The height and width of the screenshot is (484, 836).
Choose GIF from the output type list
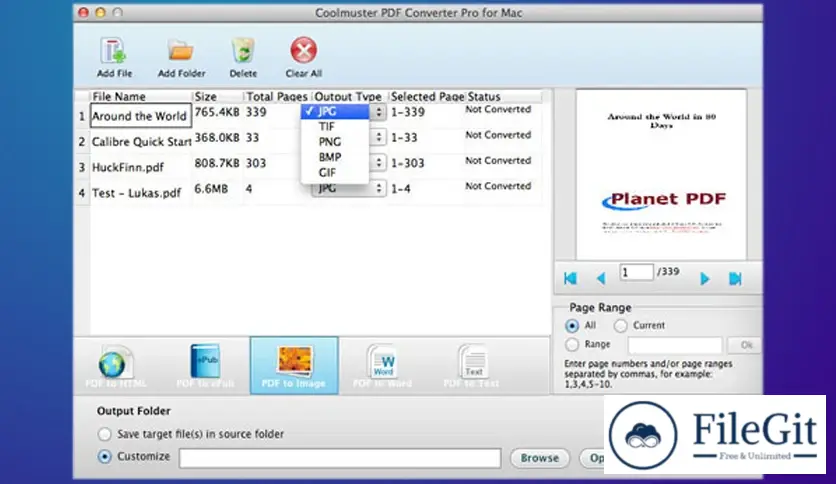[335, 173]
